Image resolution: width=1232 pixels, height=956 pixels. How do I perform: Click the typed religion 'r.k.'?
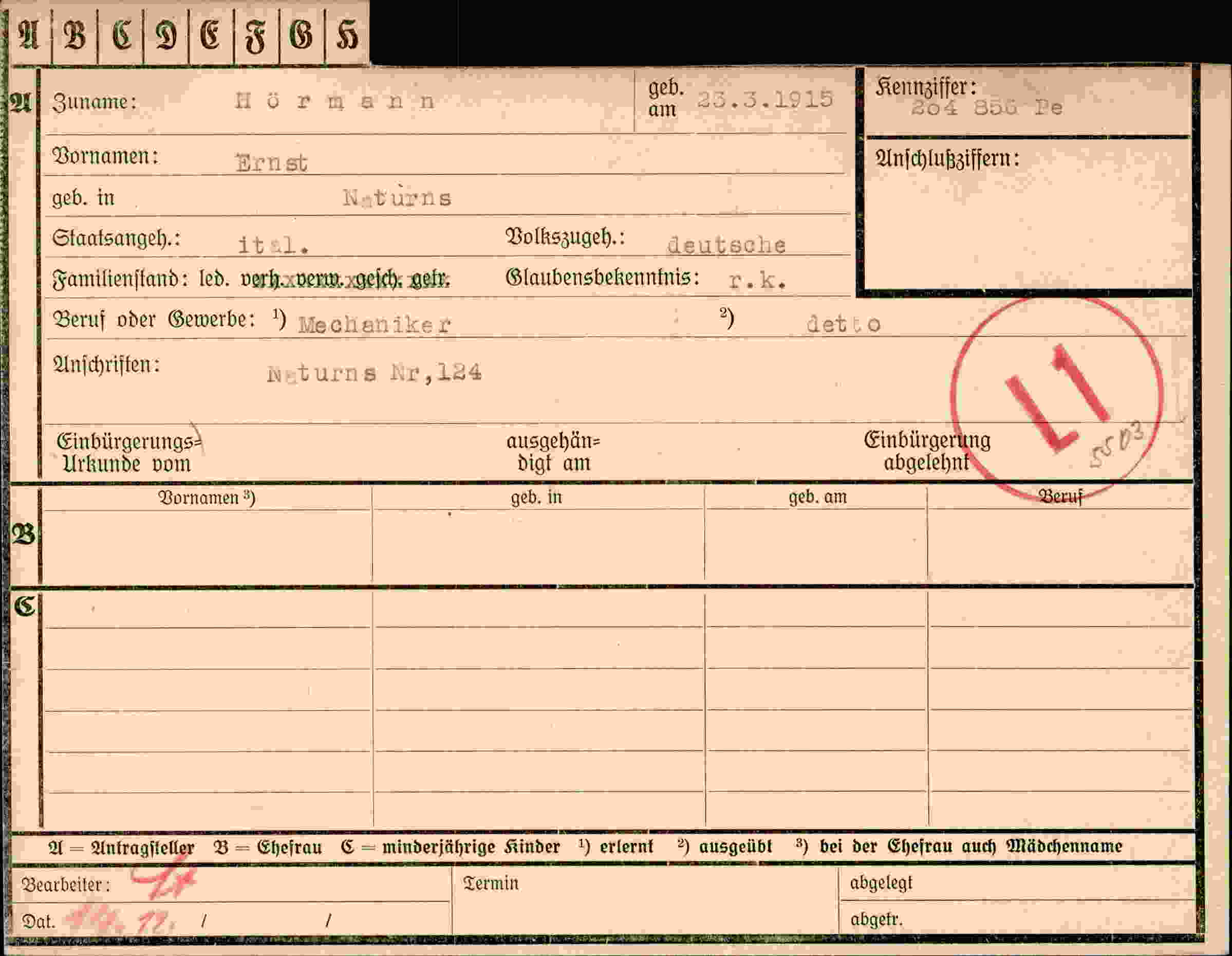pos(757,281)
